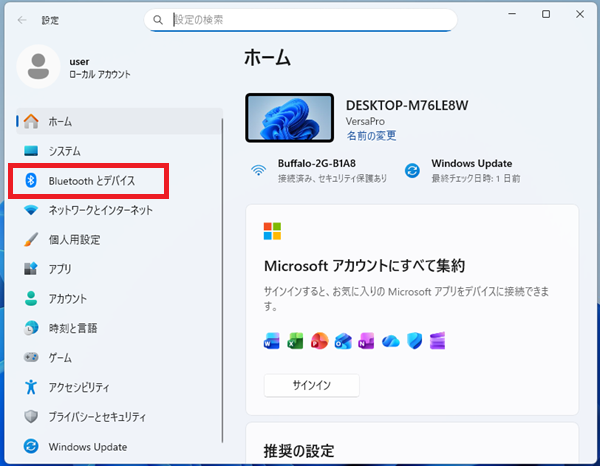
Task: Click the DESKTOP-M76LE8W device name
Action: tap(407, 105)
